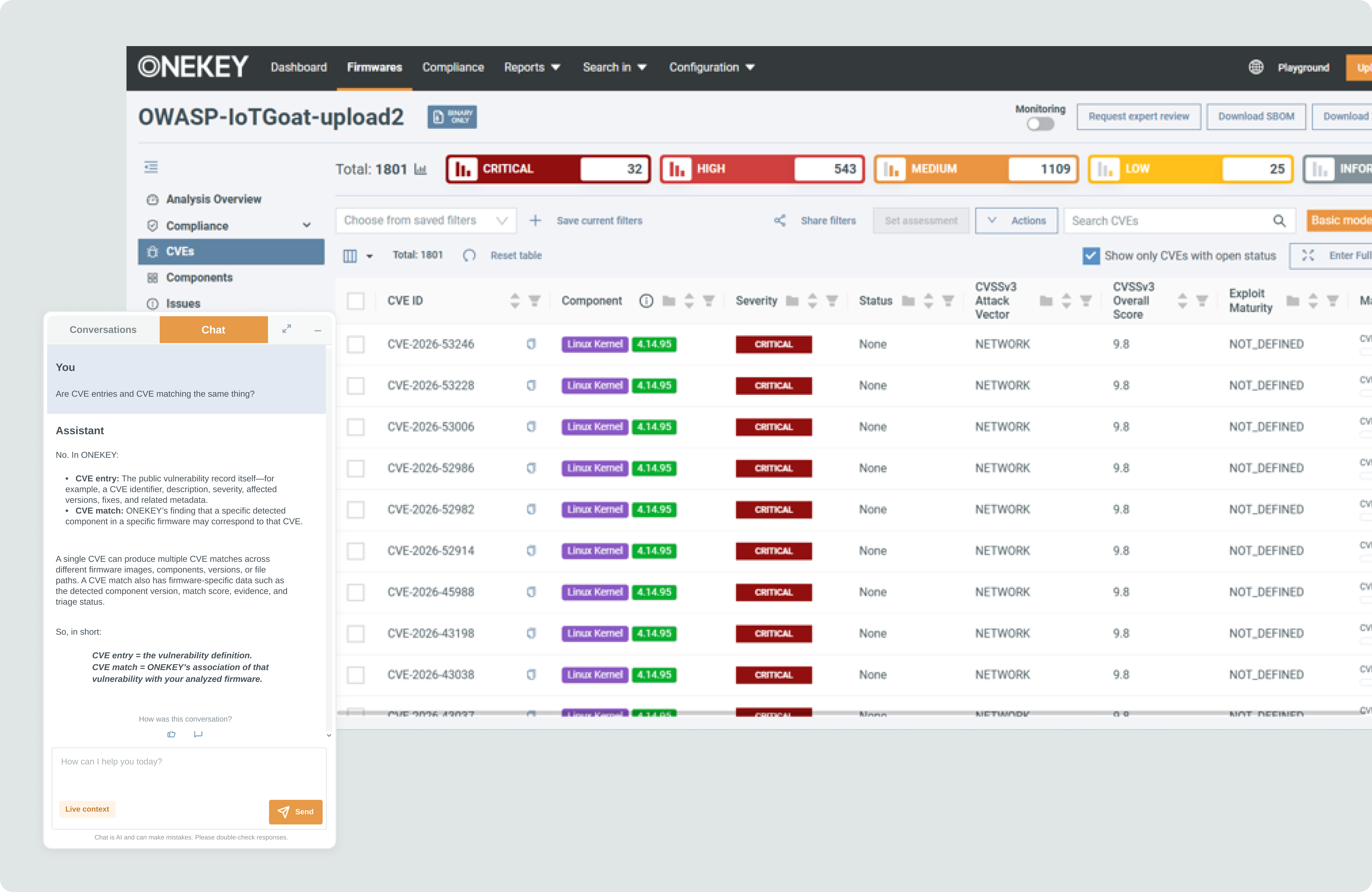Expand the chat panel with arrows icon

click(286, 329)
